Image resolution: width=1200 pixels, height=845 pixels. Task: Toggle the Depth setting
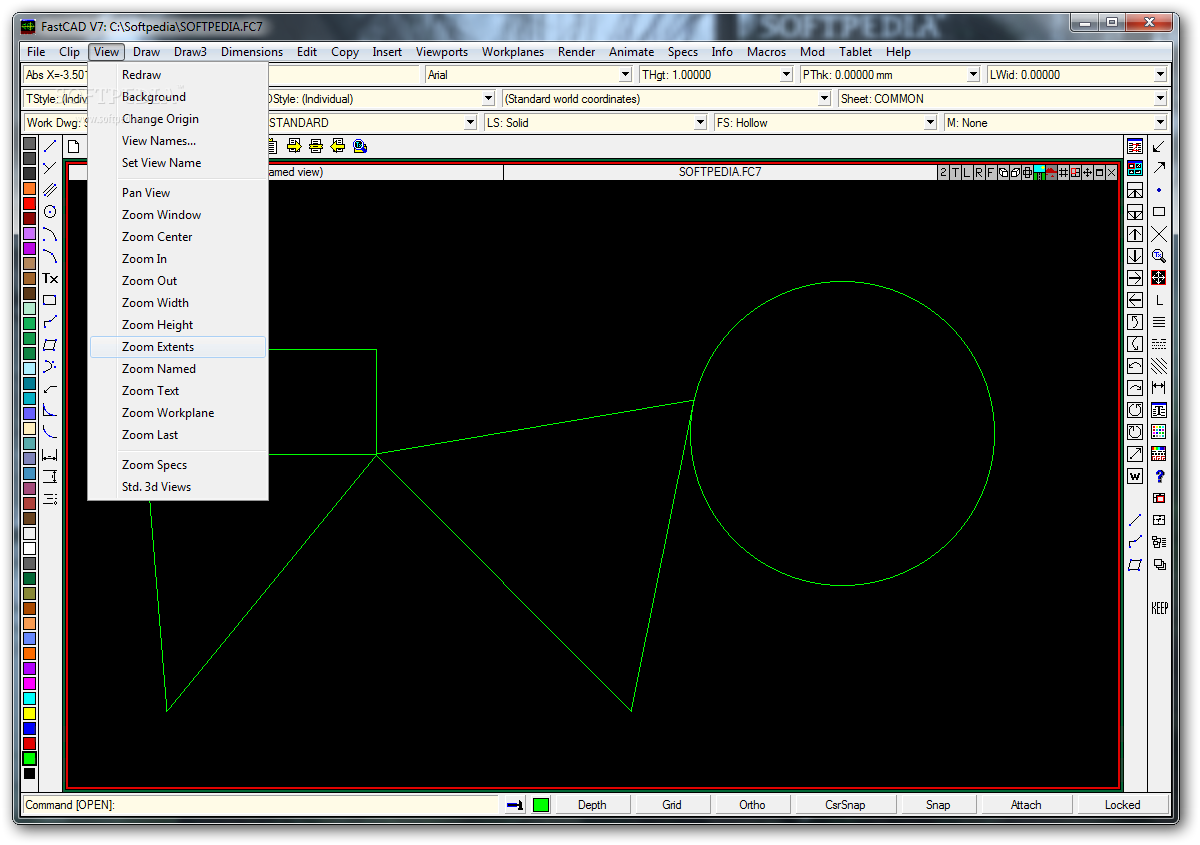click(592, 805)
